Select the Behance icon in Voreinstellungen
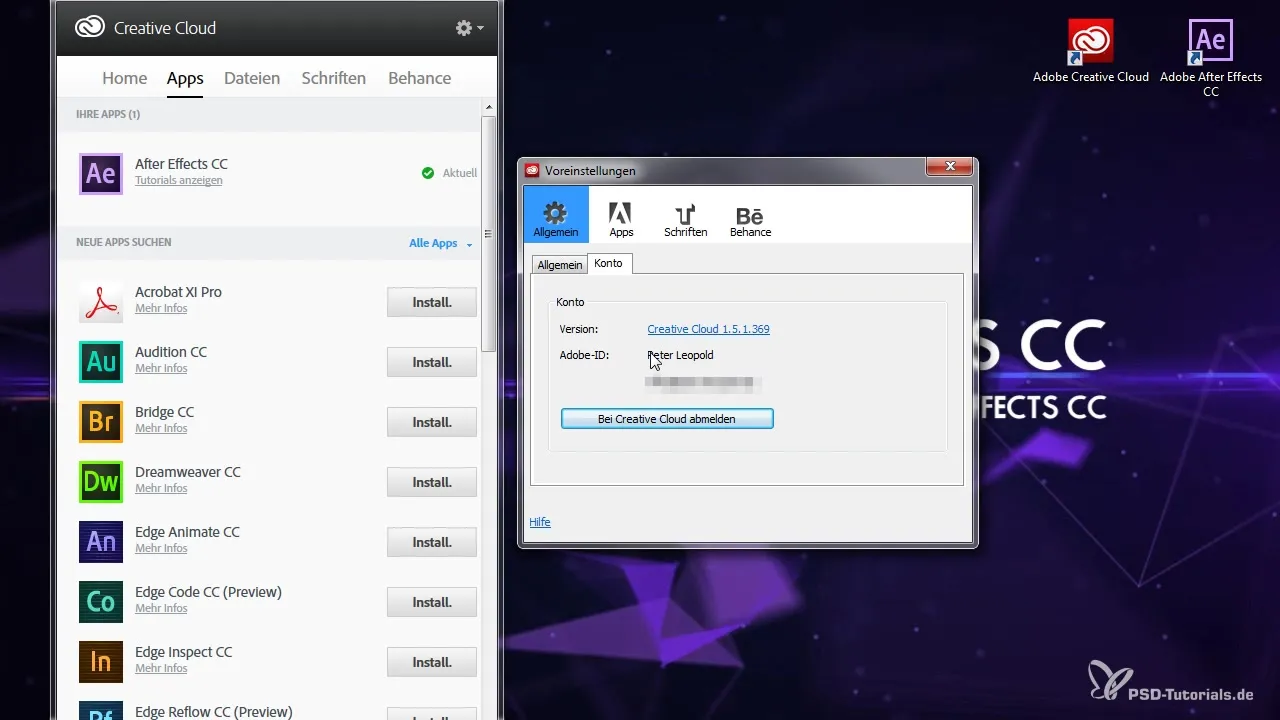Image resolution: width=1280 pixels, height=720 pixels. [750, 219]
